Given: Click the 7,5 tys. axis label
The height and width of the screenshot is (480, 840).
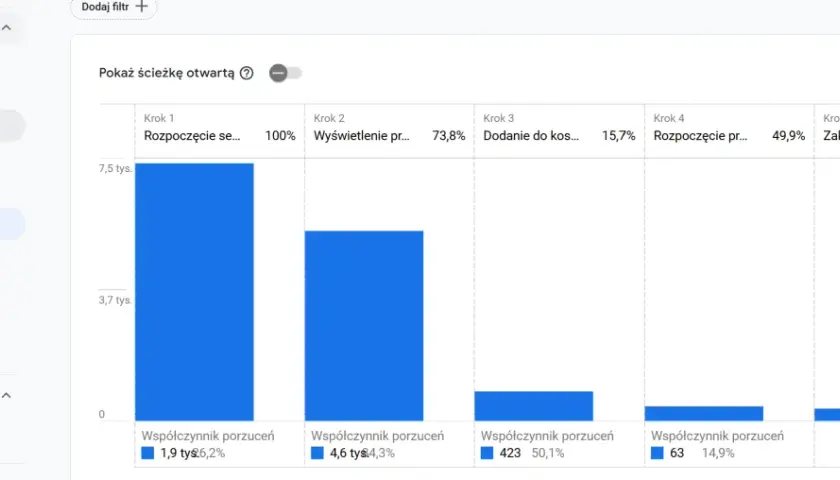Looking at the screenshot, I should pyautogui.click(x=115, y=168).
